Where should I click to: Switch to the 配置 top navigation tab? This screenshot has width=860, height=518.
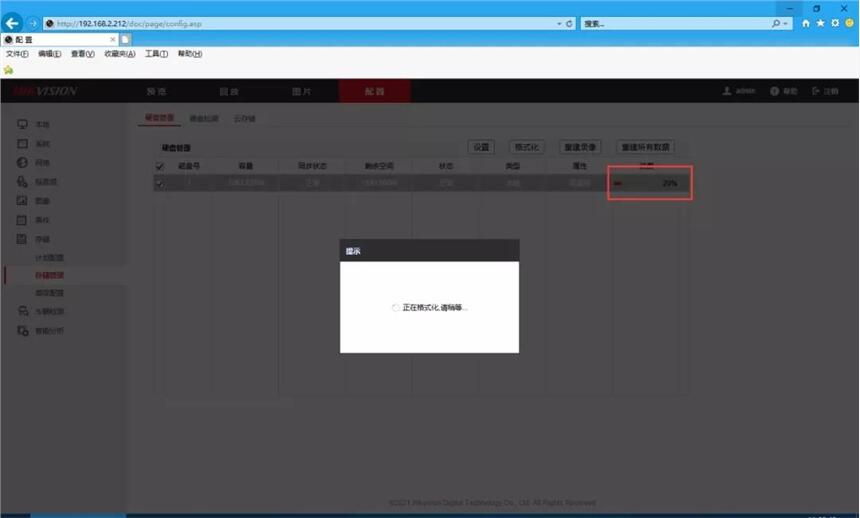(373, 91)
